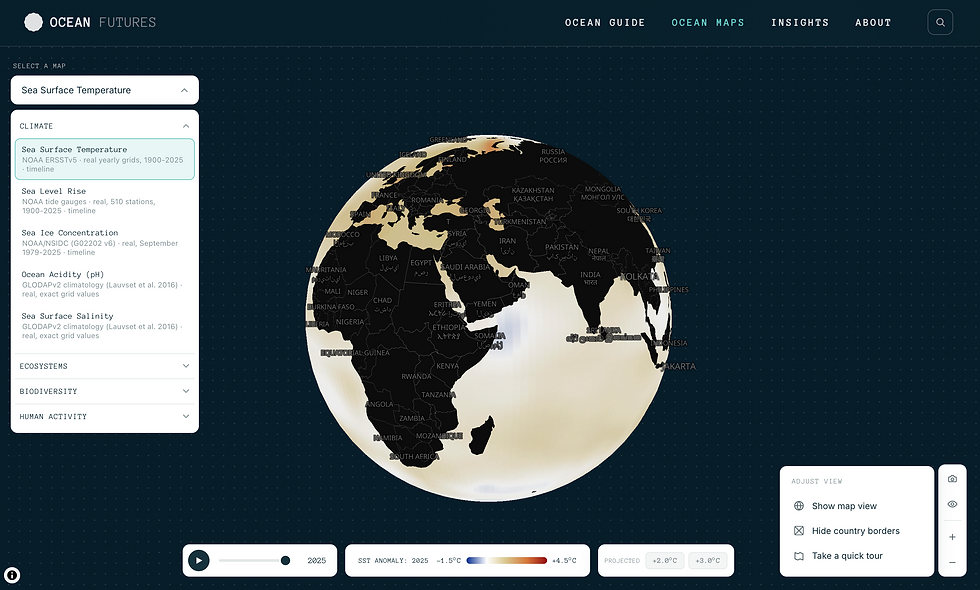Click the SAUDI ARABIA label on globe

465,267
